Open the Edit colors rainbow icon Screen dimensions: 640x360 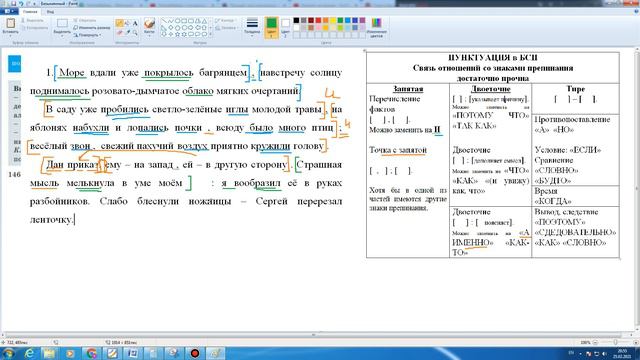point(376,23)
